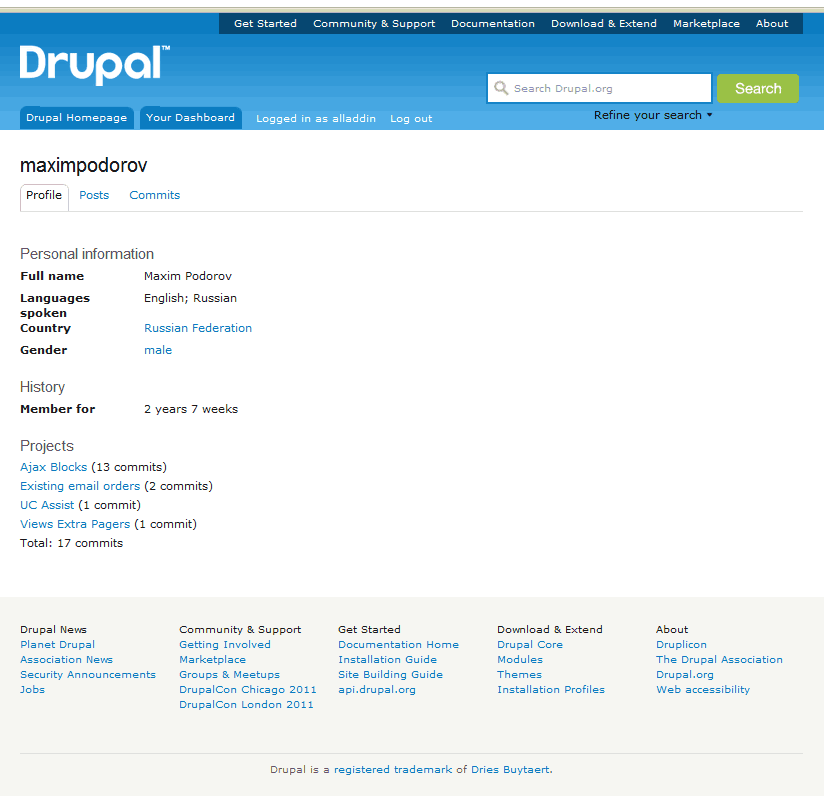Viewport: 824px width, 796px height.
Task: Click Modules footer link
Action: click(520, 659)
